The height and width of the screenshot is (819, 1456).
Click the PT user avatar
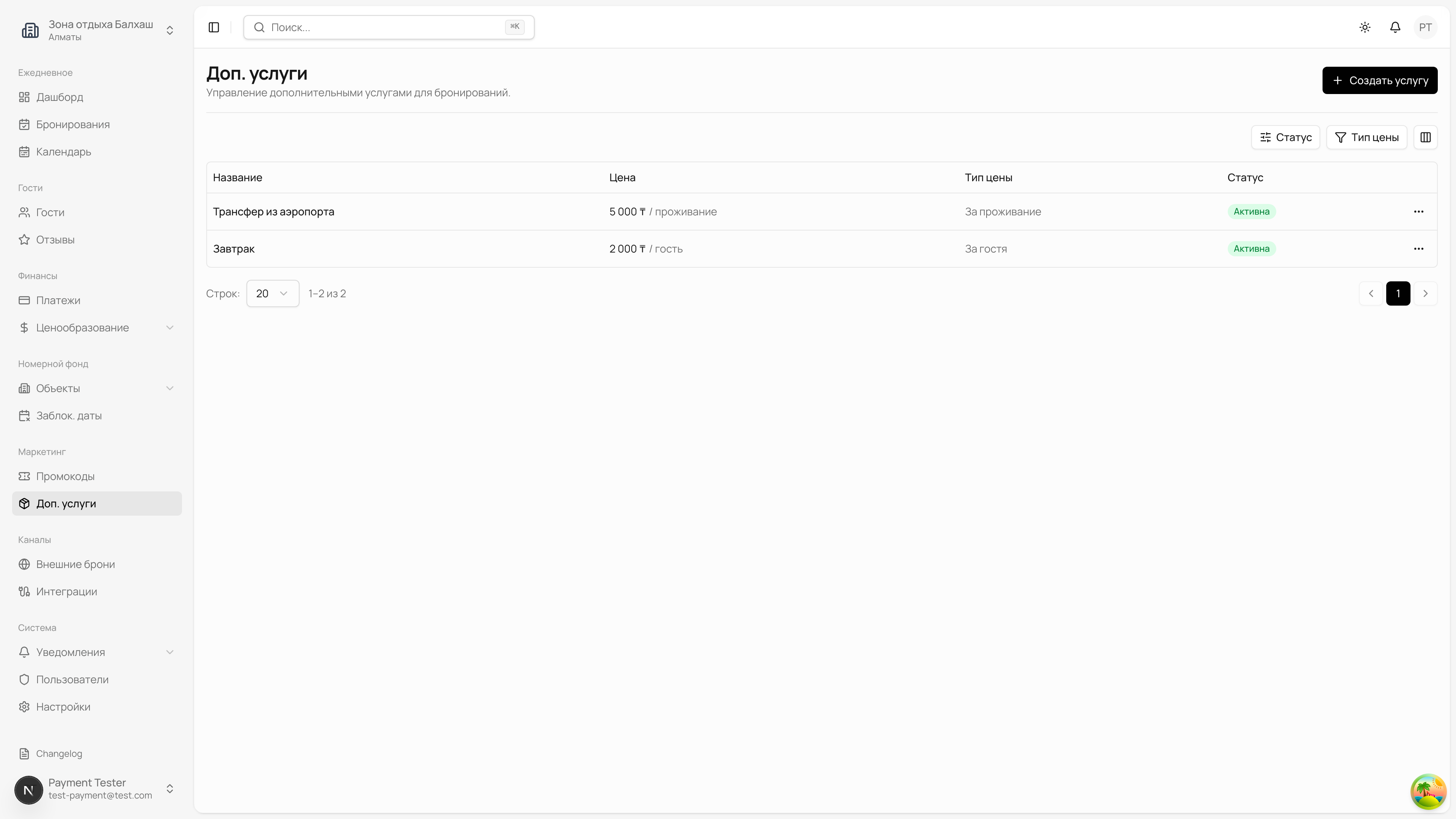[x=1425, y=27]
